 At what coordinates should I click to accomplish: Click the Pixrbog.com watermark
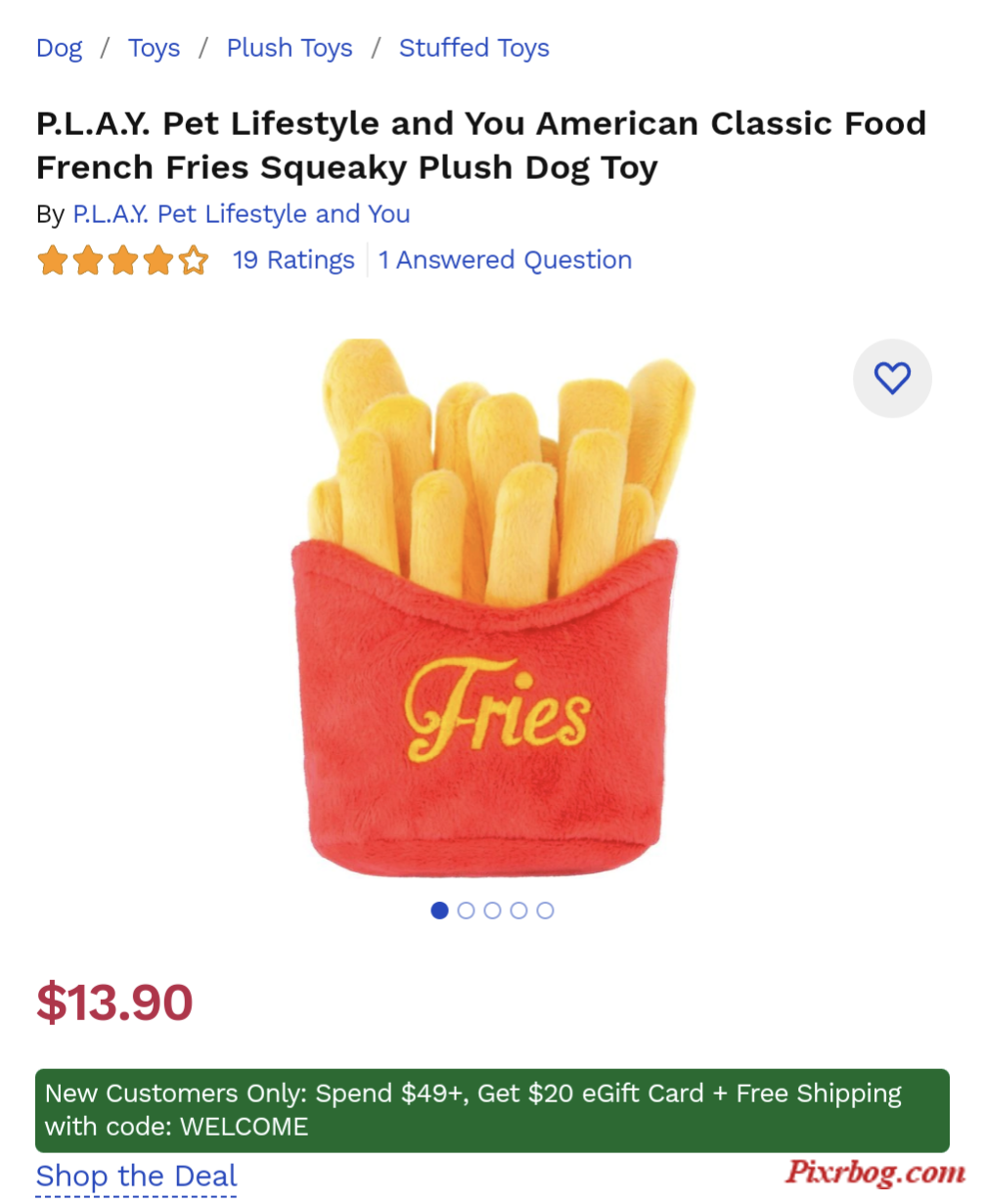click(875, 1171)
